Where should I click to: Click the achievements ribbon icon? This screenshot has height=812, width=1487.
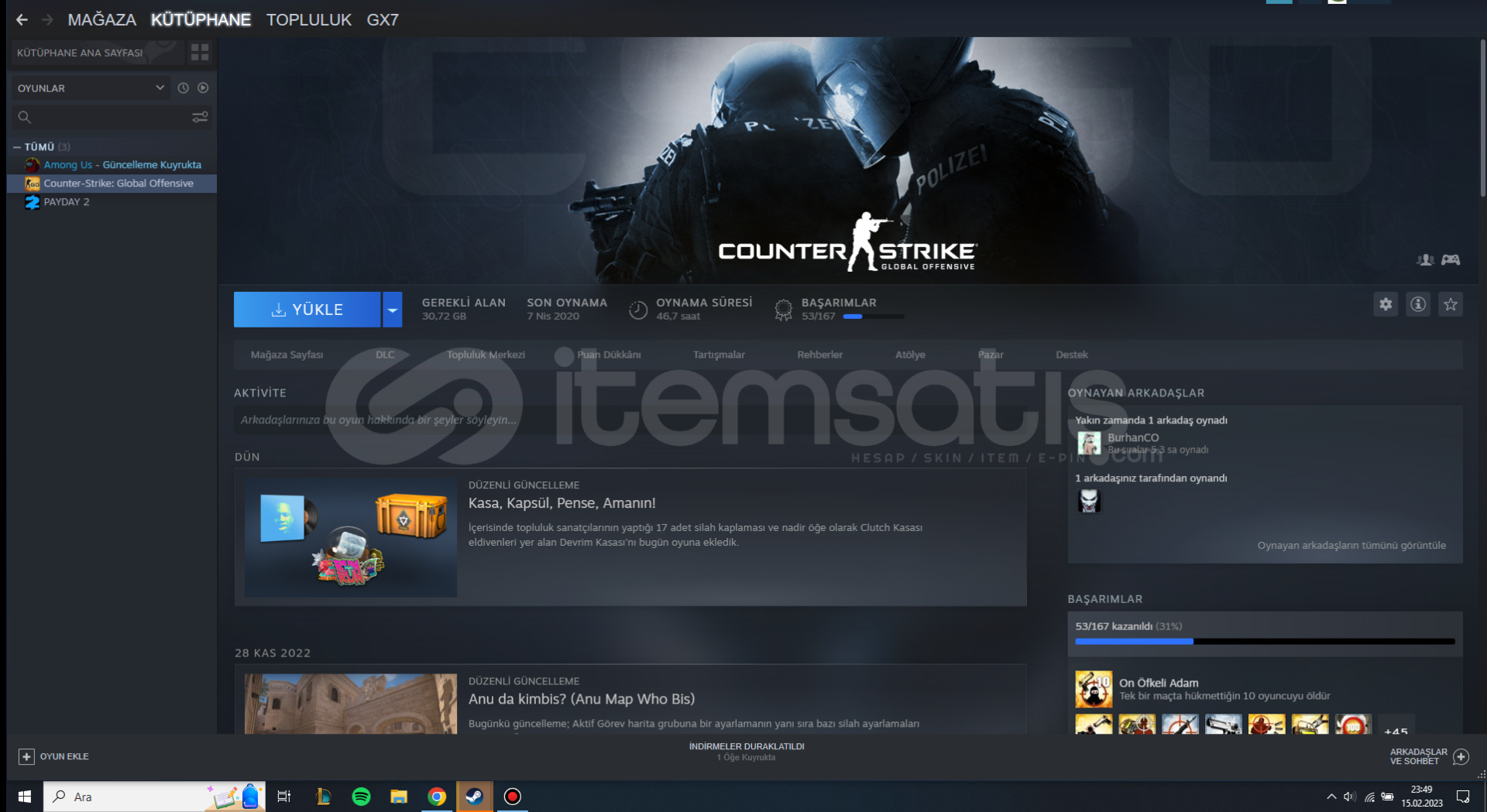point(783,310)
